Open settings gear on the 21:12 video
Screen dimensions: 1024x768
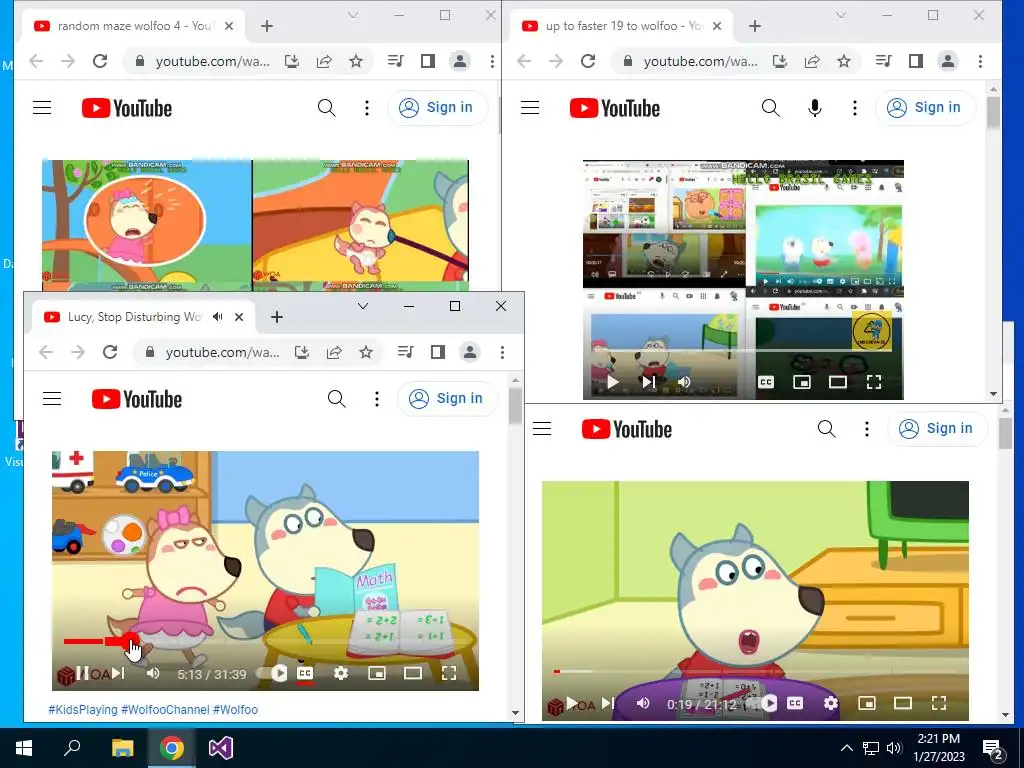831,703
